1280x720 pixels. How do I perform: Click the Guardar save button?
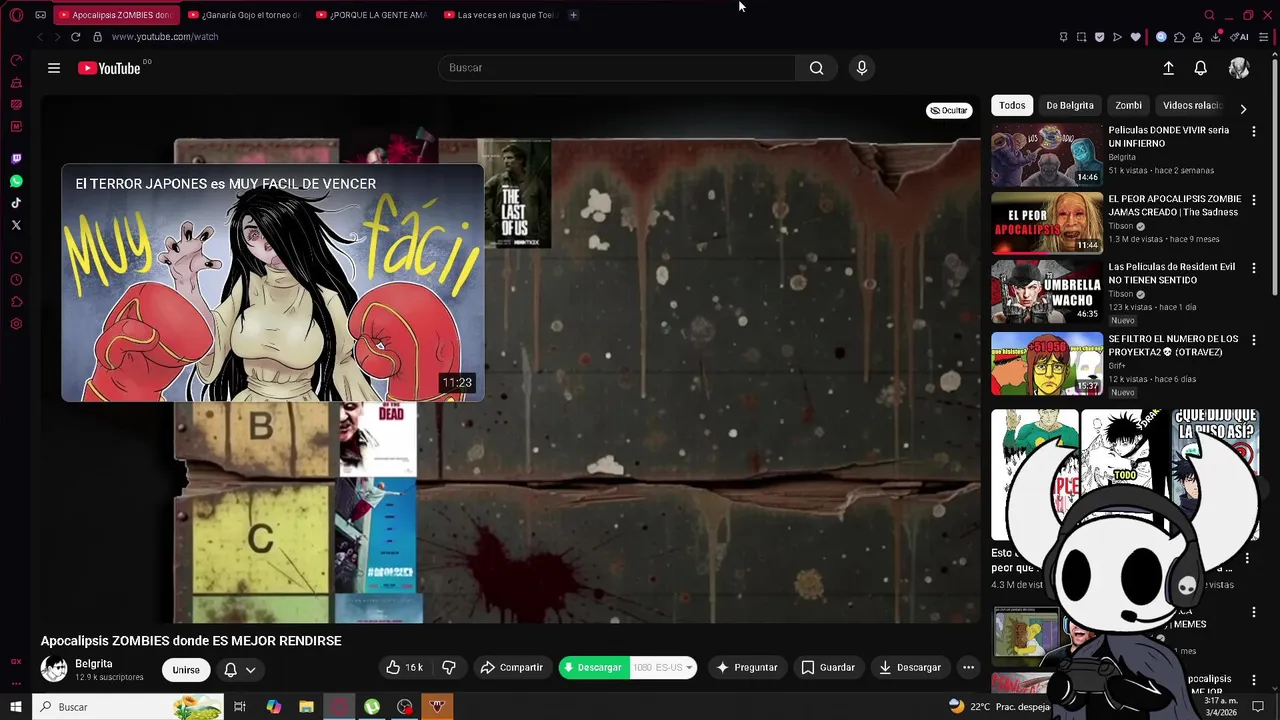(x=828, y=668)
